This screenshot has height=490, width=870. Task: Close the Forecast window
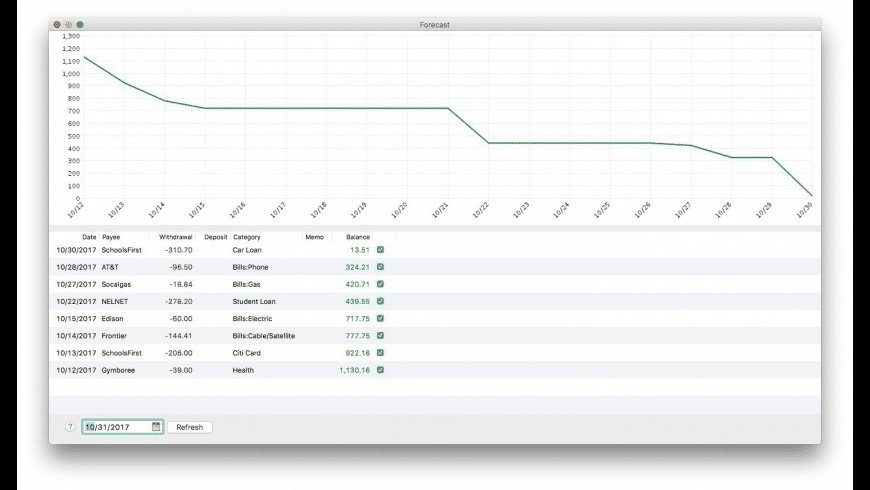click(x=57, y=24)
